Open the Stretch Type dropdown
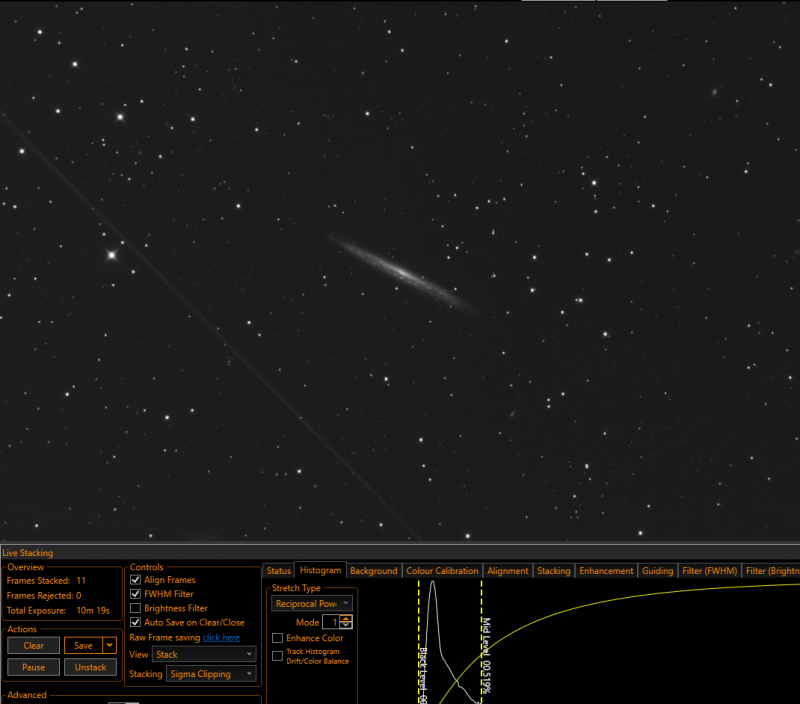Screen dimensions: 800x704 [x=312, y=604]
